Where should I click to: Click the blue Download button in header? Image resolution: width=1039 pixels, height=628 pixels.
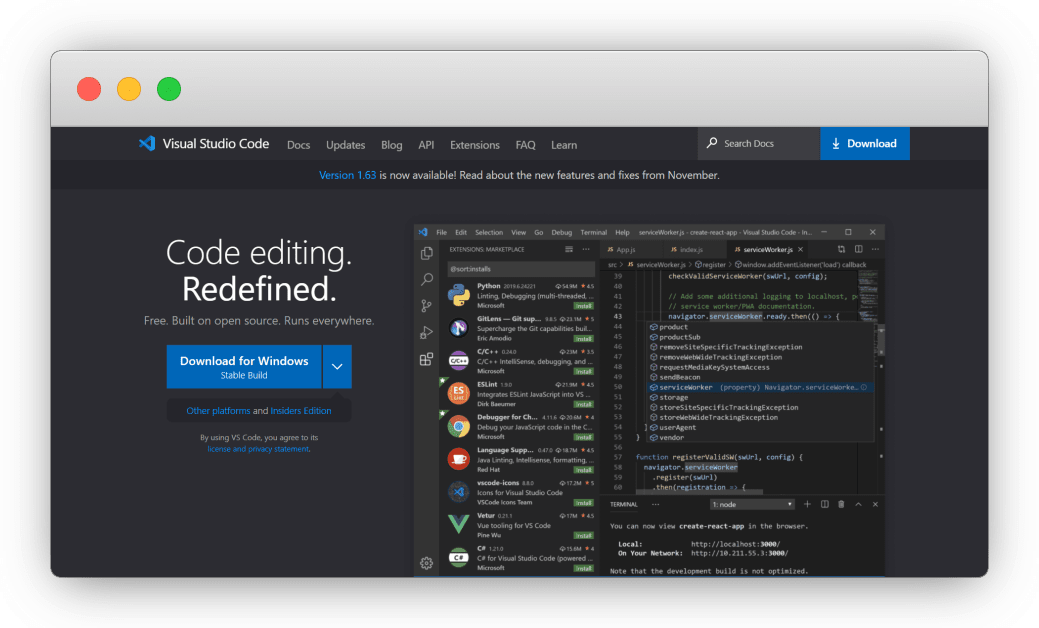point(865,143)
